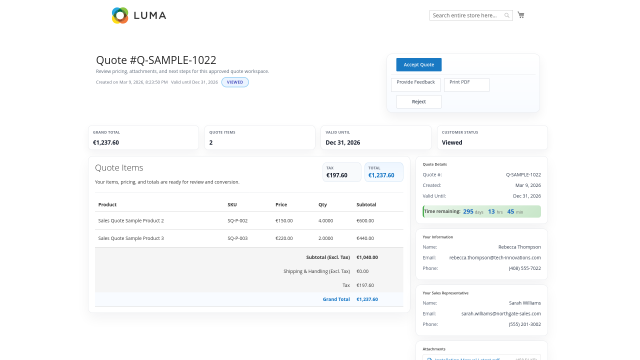Click the Quote Items heading
This screenshot has height=360, width=640.
[x=119, y=168]
